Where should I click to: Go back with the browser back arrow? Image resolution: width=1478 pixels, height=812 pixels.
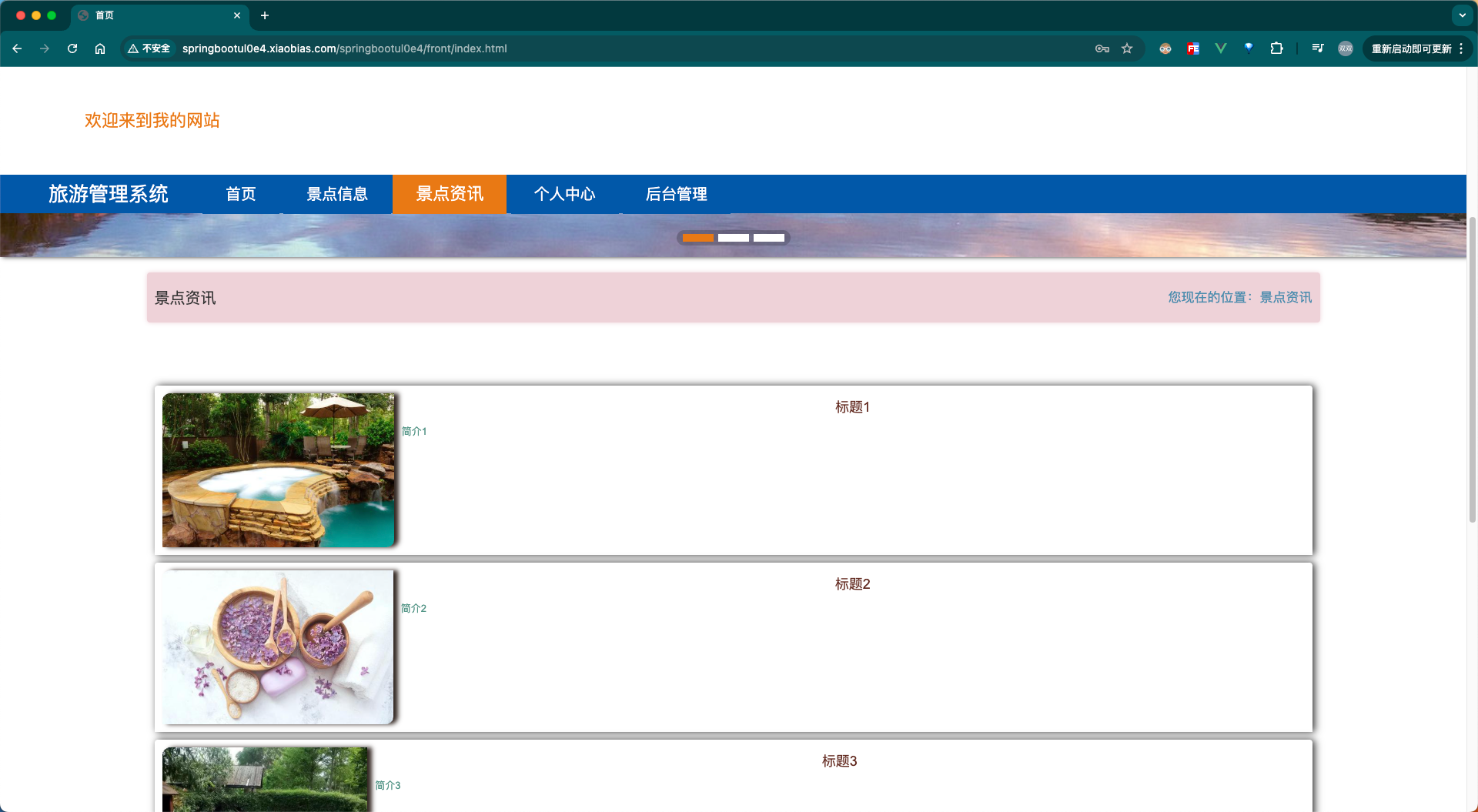coord(17,48)
